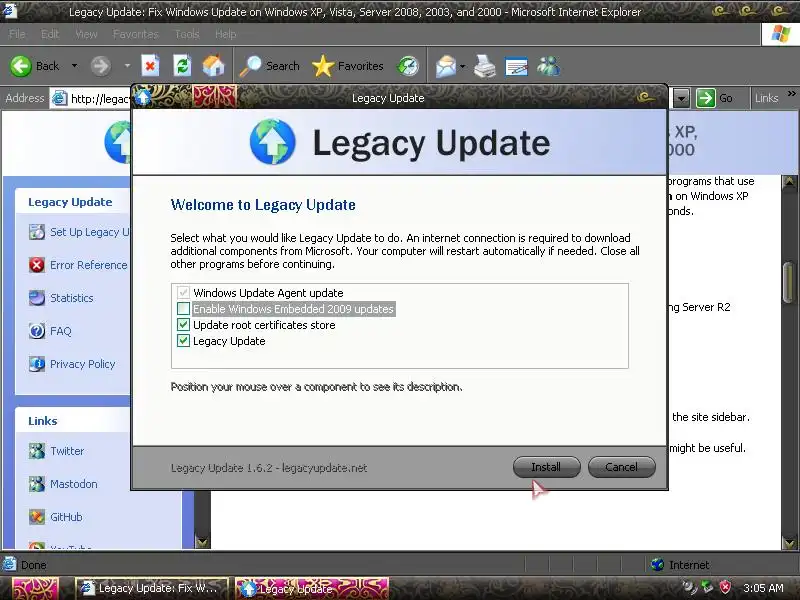
Task: Uncheck the Legacy Update component checkbox
Action: pos(183,341)
